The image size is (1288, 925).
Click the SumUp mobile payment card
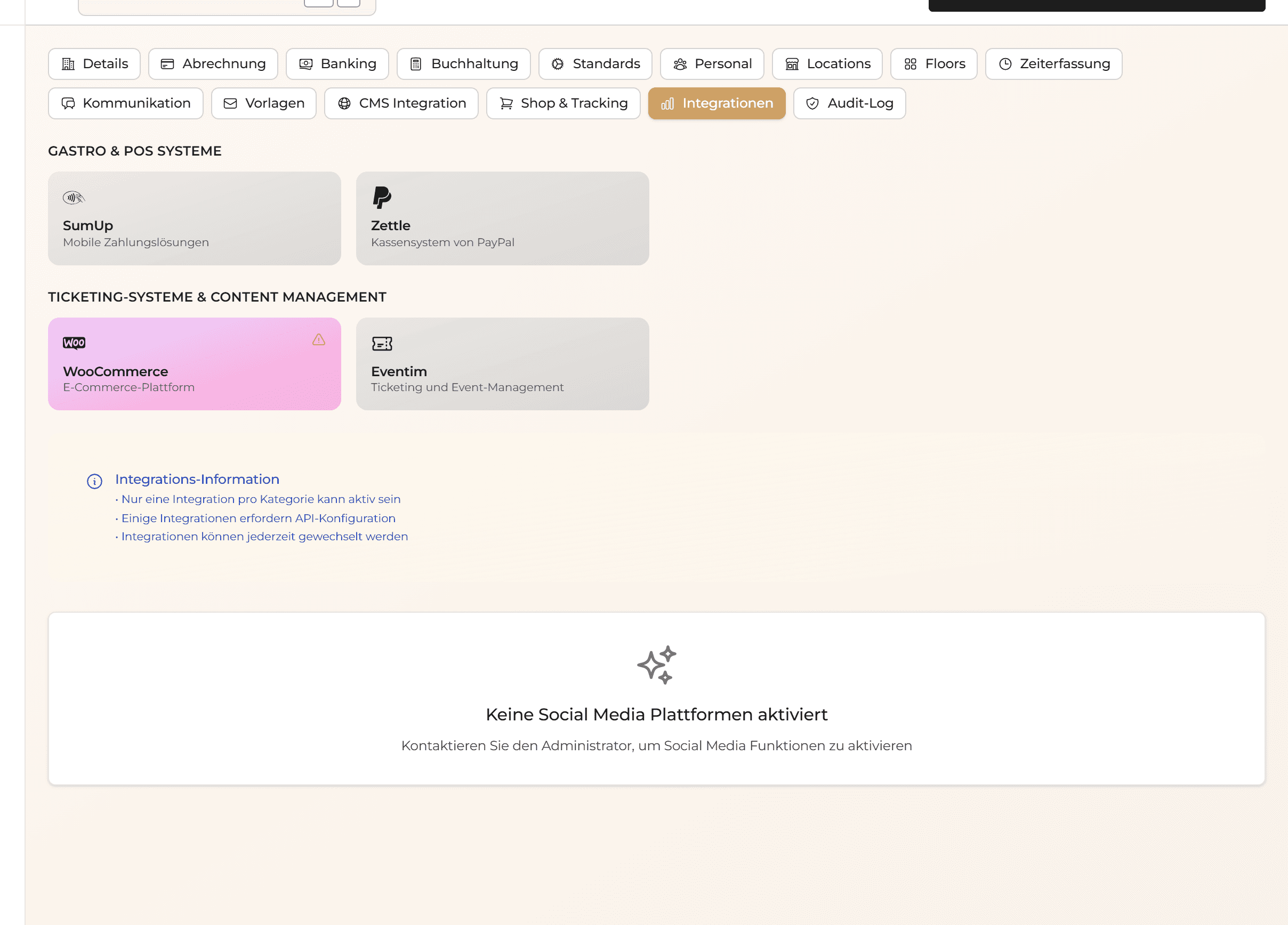click(194, 218)
